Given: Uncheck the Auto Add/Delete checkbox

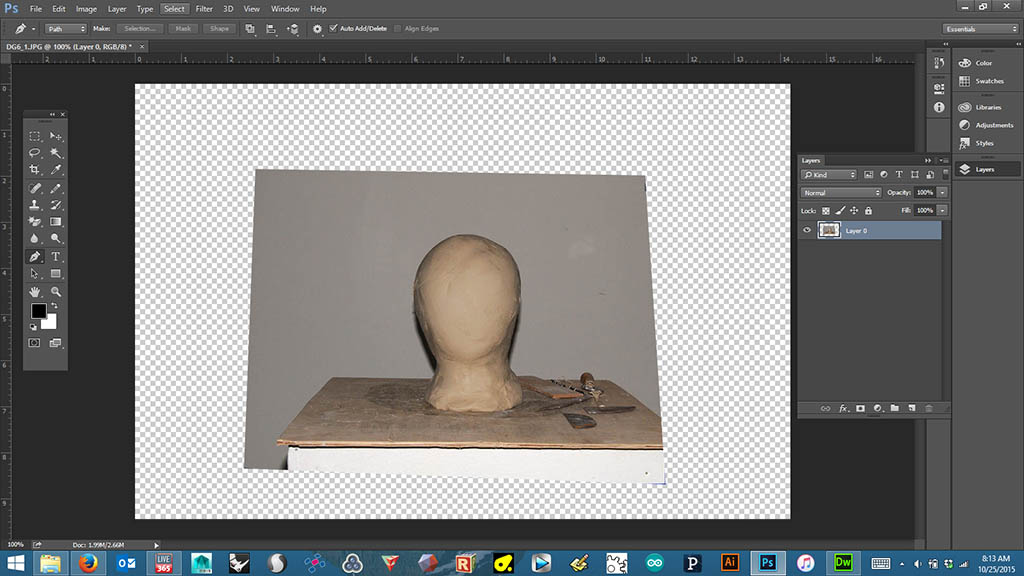Looking at the screenshot, I should click(333, 28).
